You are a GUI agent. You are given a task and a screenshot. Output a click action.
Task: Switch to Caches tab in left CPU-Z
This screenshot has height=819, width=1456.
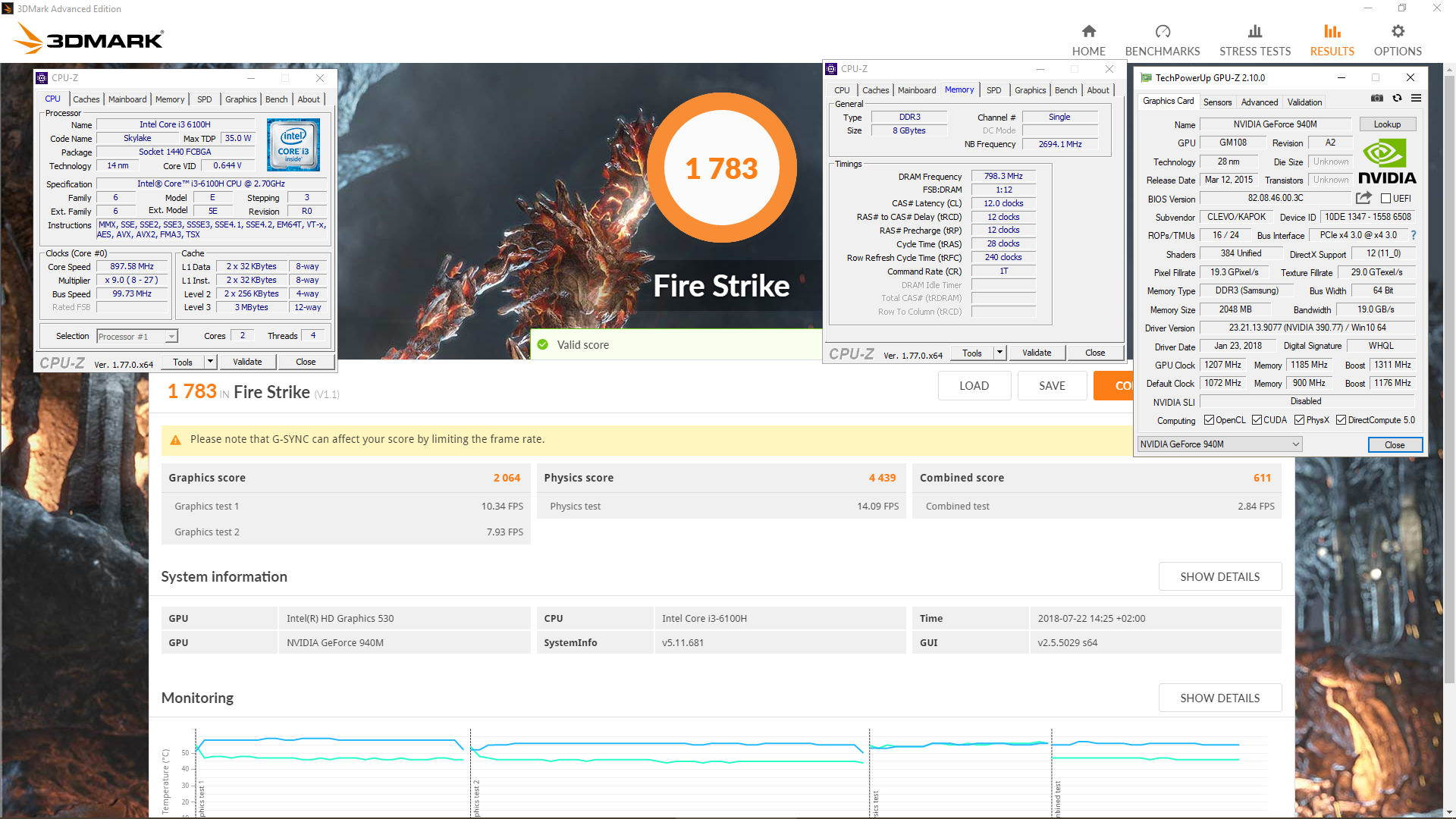(x=86, y=99)
